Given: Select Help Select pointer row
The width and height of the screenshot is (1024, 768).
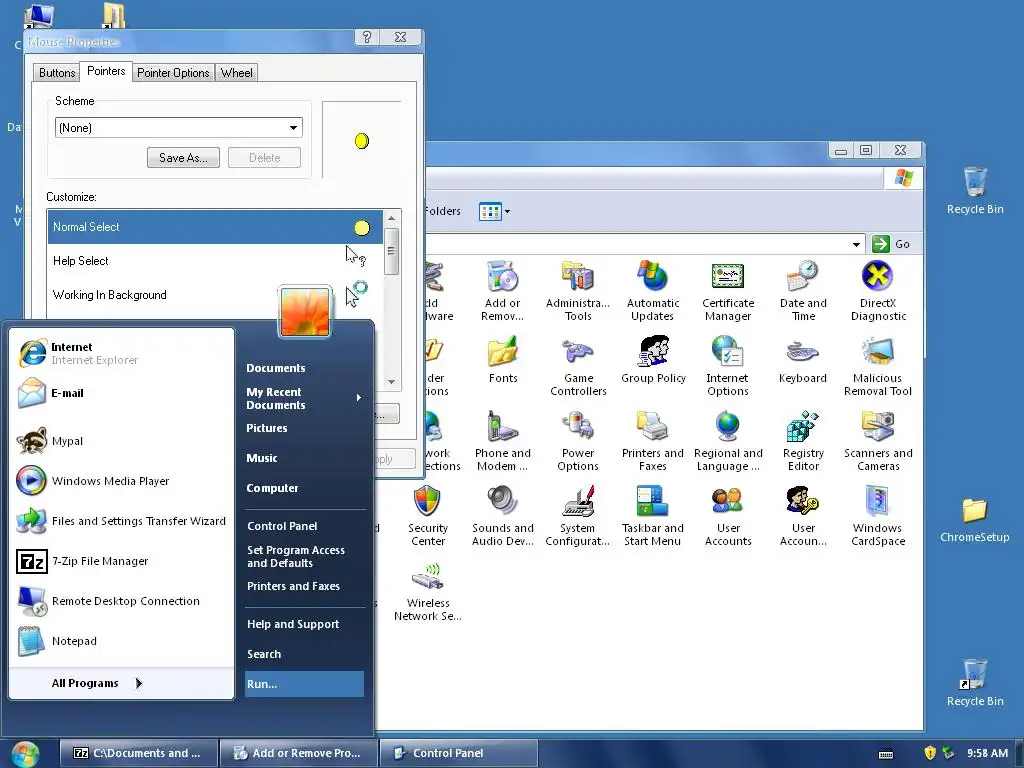Looking at the screenshot, I should (x=215, y=261).
